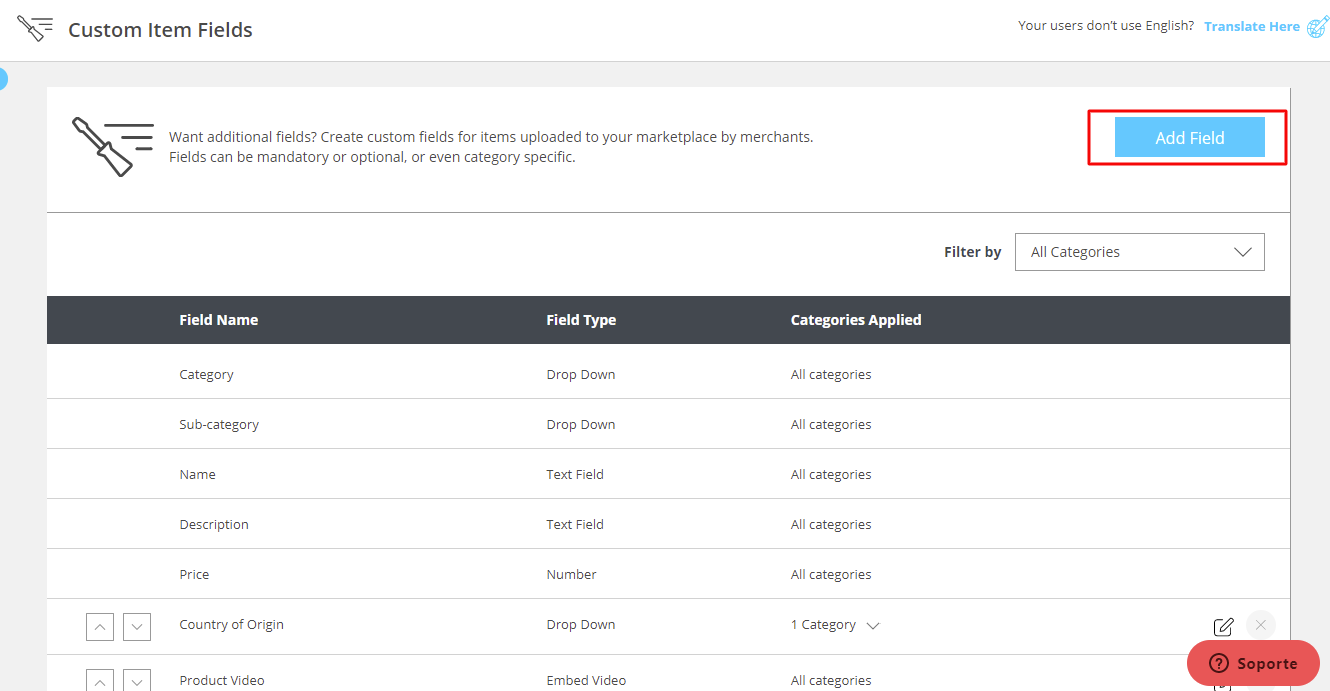Screen dimensions: 1330x691
Task: Open the All Categories filter dropdown
Action: [x=1139, y=252]
